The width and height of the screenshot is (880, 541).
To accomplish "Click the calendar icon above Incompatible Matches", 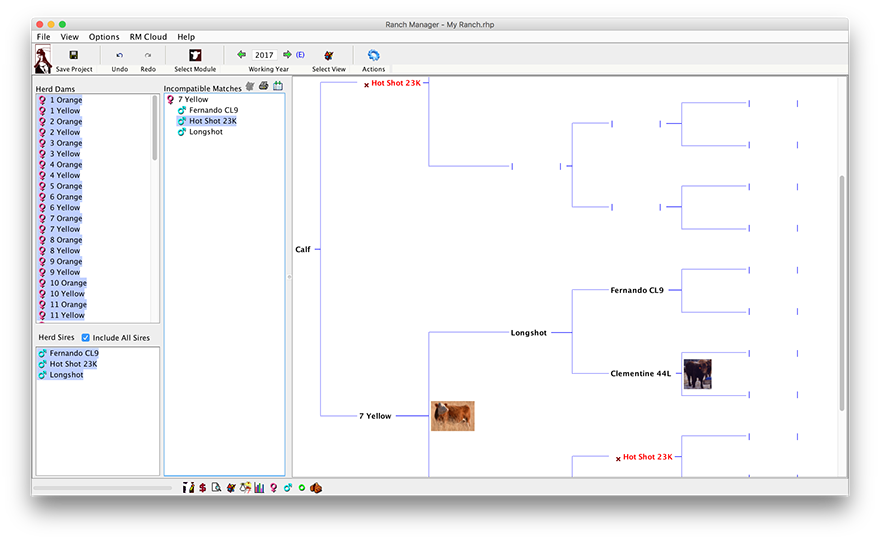I will point(278,87).
